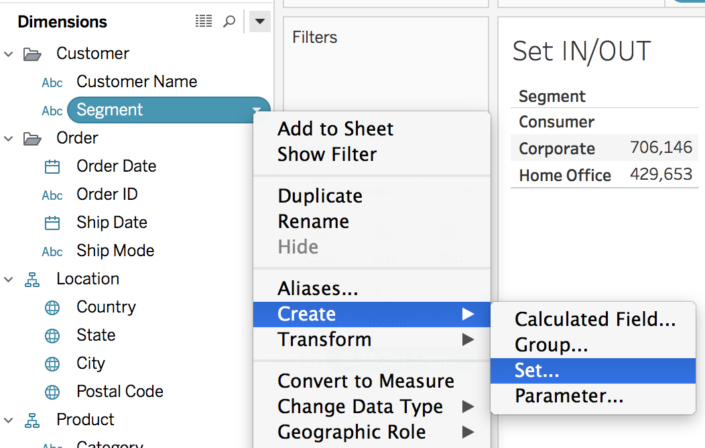Open the Transform submenu
The height and width of the screenshot is (448, 705).
pyautogui.click(x=325, y=340)
